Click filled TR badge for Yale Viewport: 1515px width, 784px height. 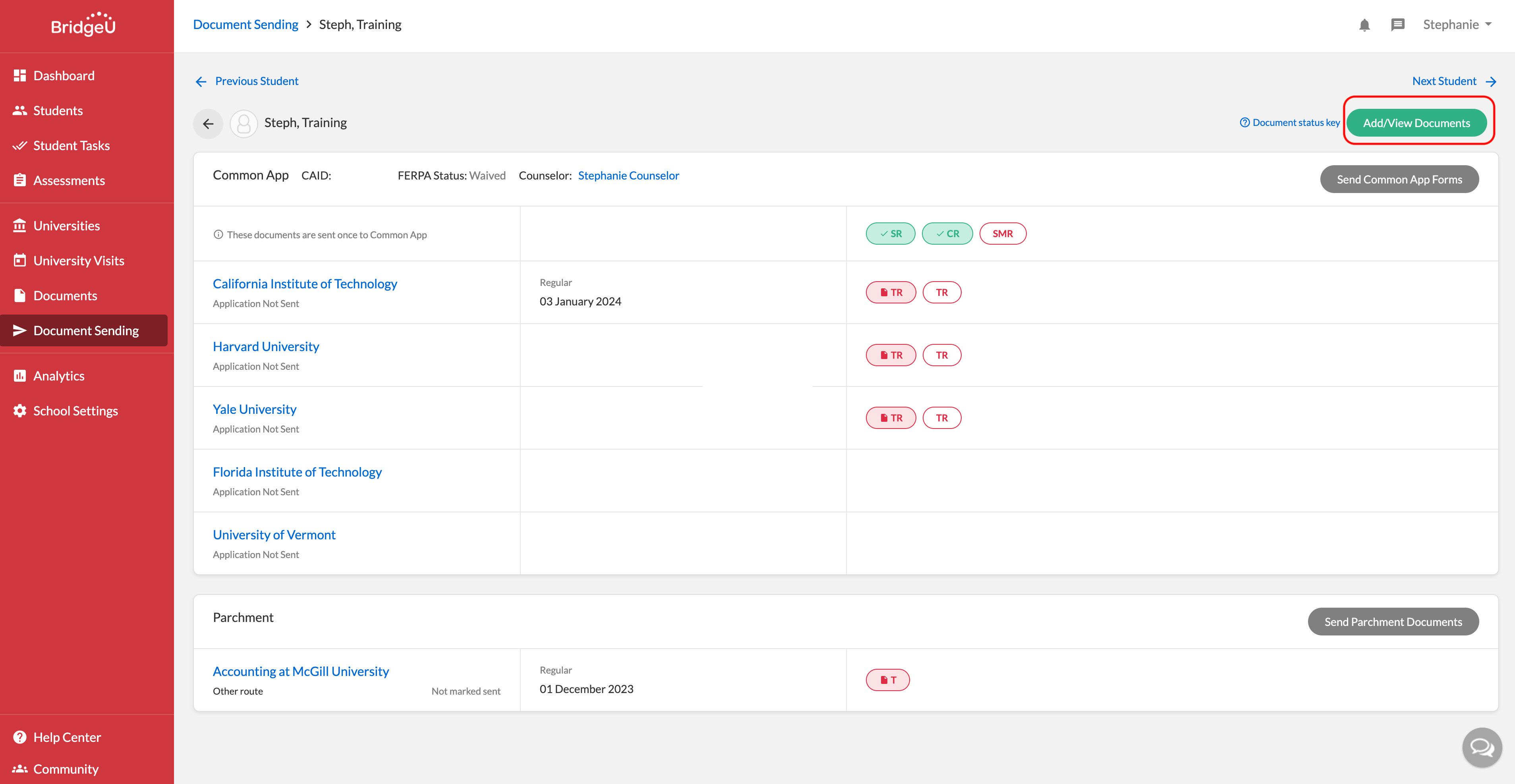(x=891, y=418)
